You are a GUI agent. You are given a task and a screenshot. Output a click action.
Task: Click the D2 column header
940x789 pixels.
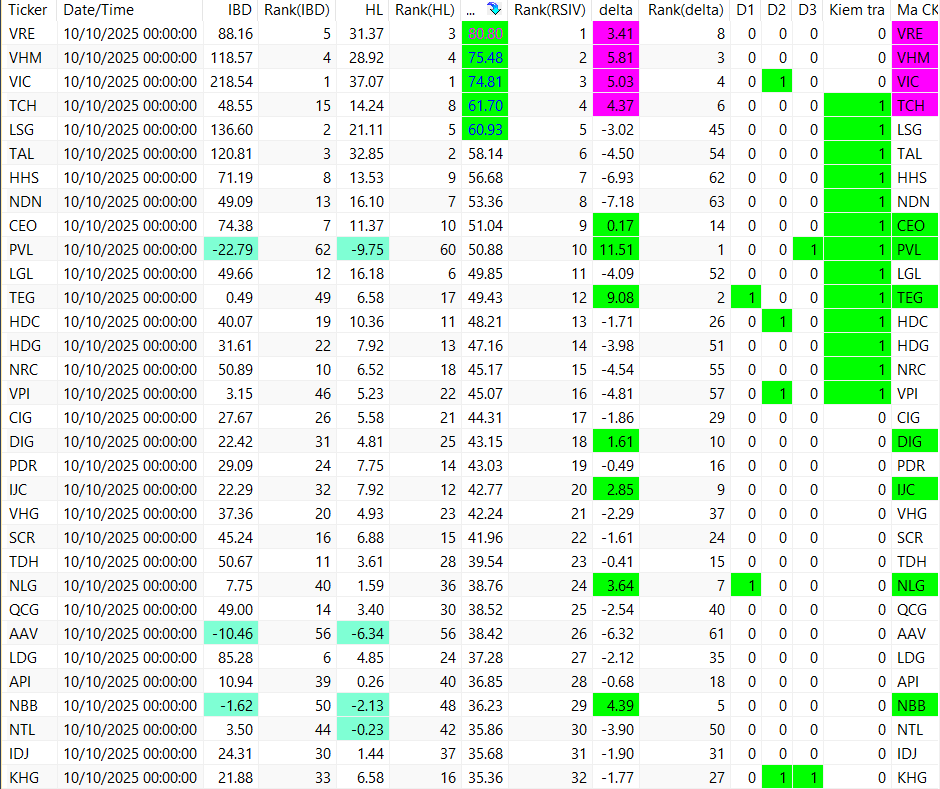pyautogui.click(x=777, y=10)
